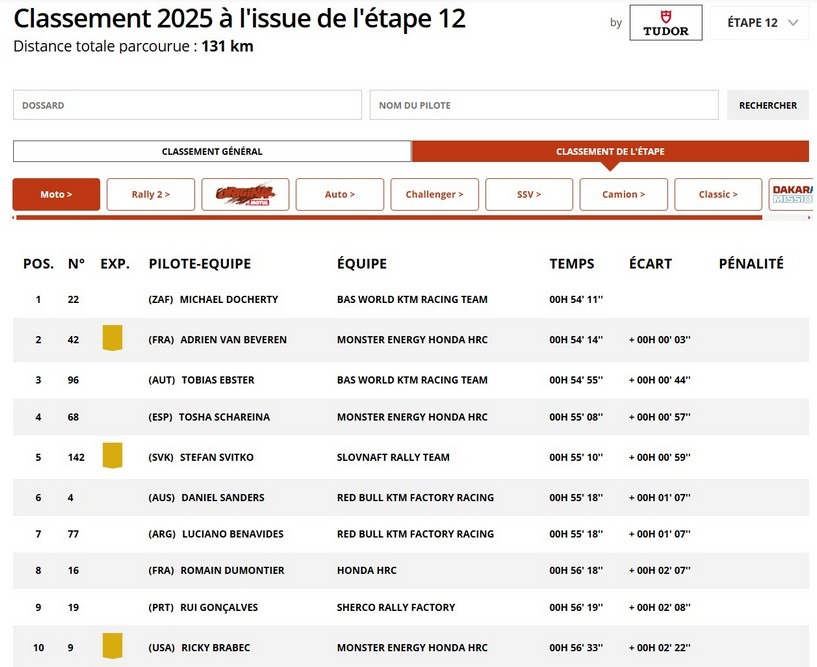The image size is (817, 667).
Task: Click the PÉNALITÉ column header
Action: coord(751,264)
